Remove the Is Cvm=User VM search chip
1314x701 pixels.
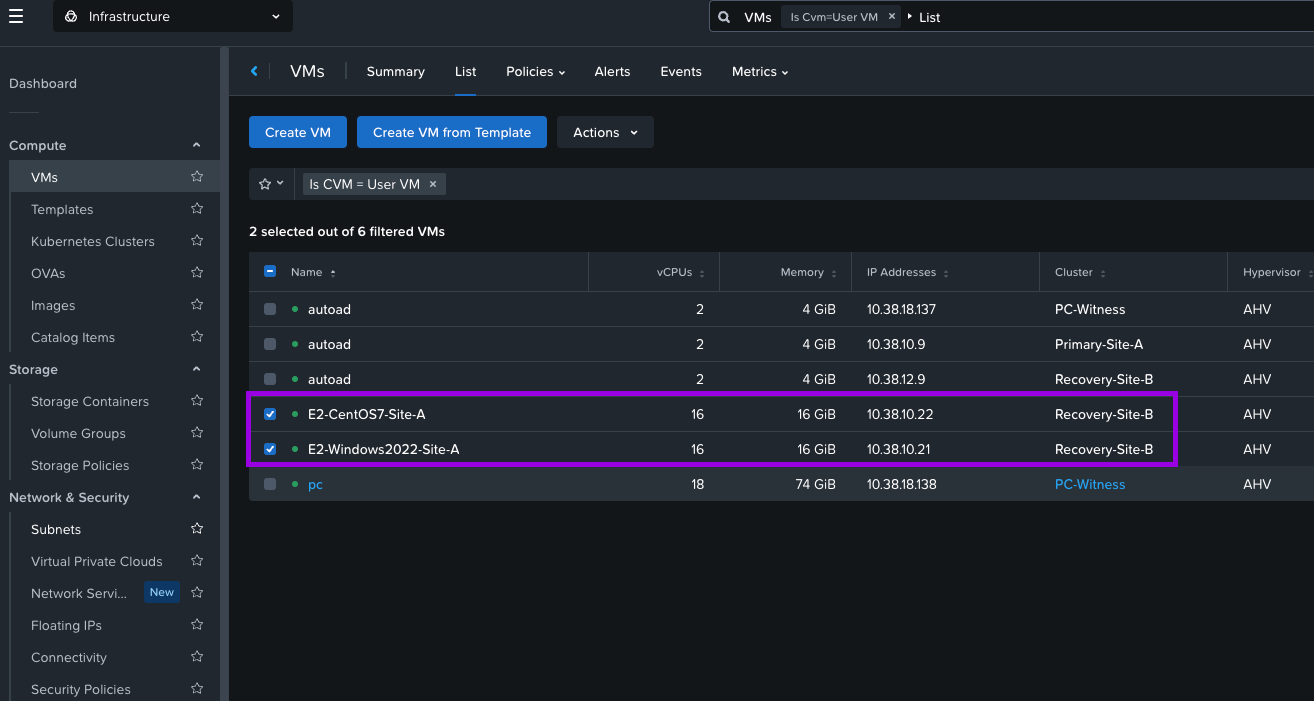[x=891, y=17]
